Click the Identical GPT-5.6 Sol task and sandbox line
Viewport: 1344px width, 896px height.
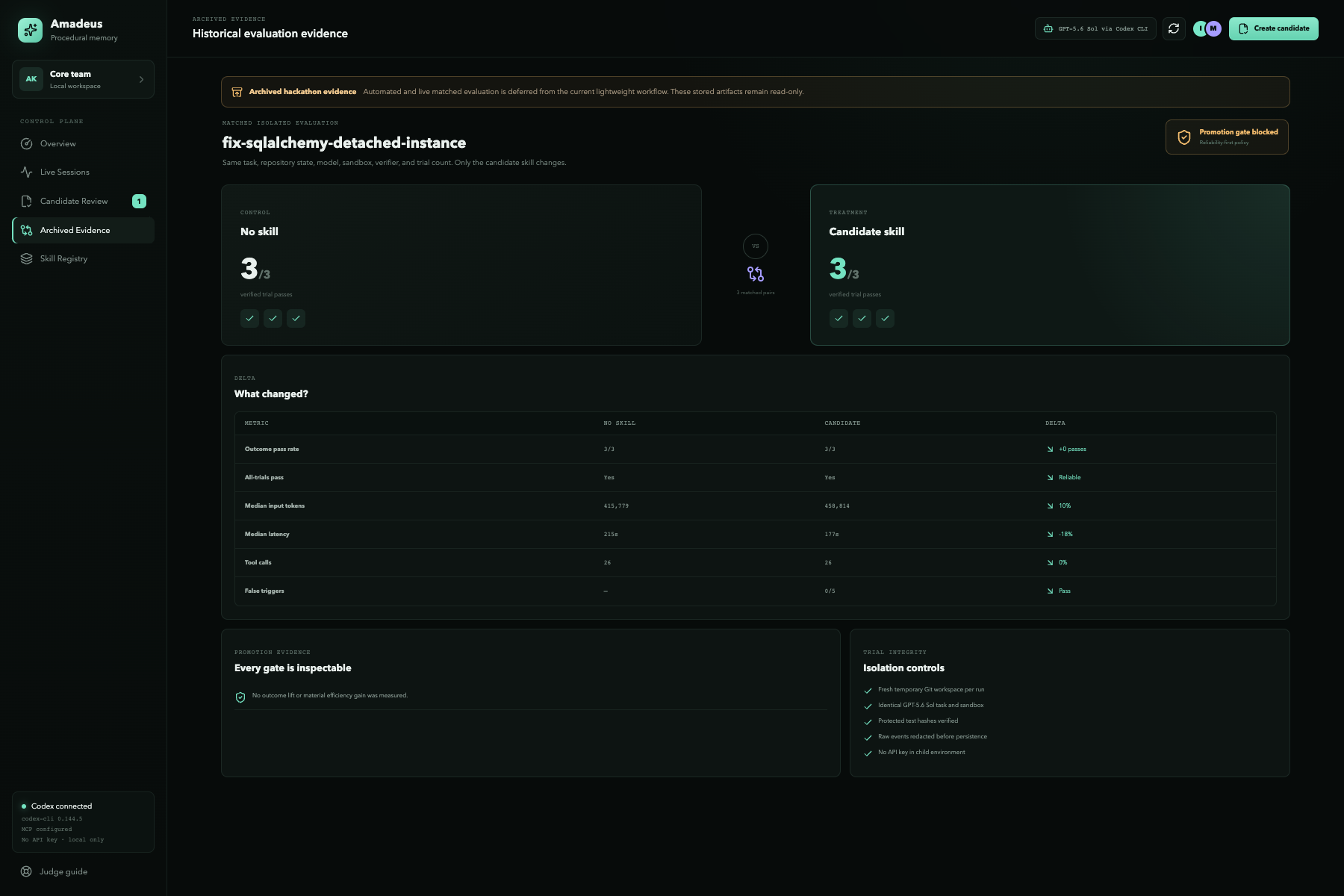[x=930, y=705]
